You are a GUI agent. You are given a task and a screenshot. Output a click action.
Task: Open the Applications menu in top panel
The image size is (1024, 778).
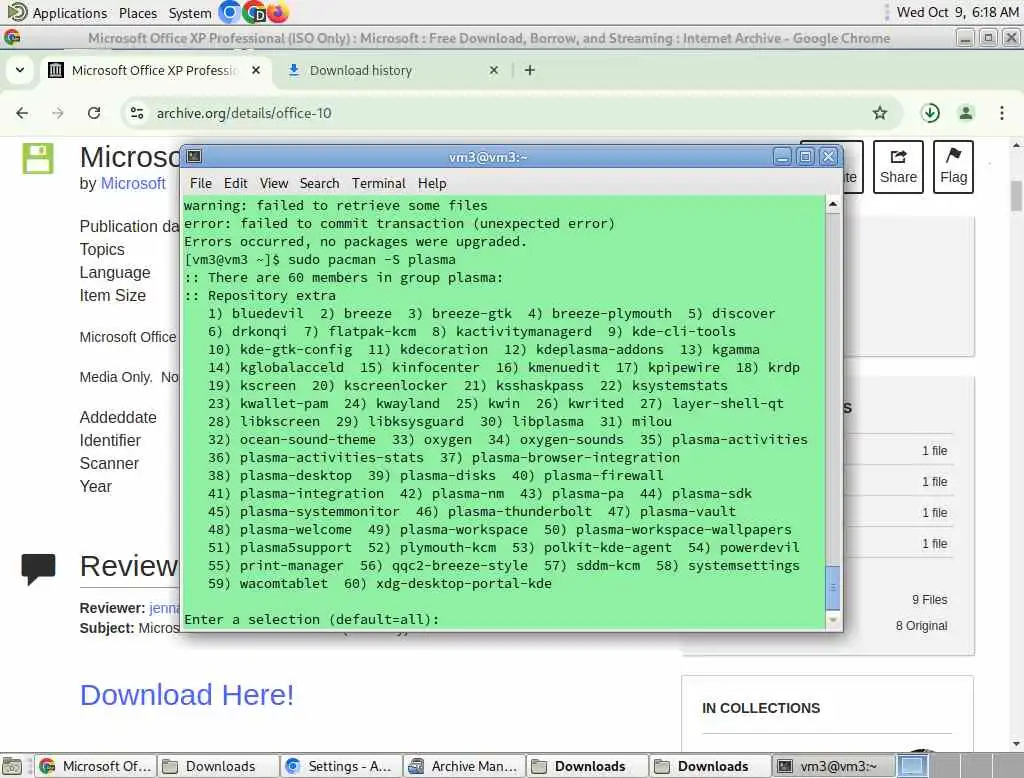[57, 12]
